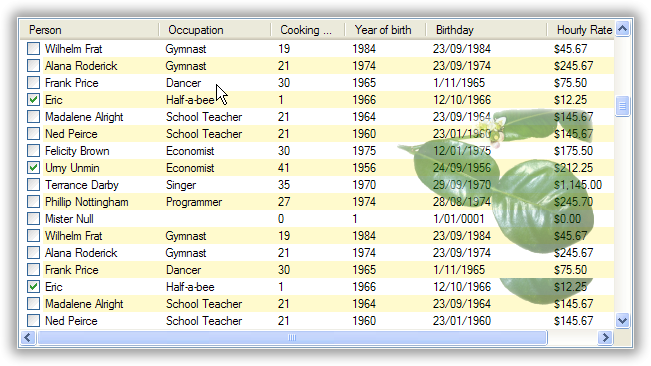Sort by the Person column header

90,30
